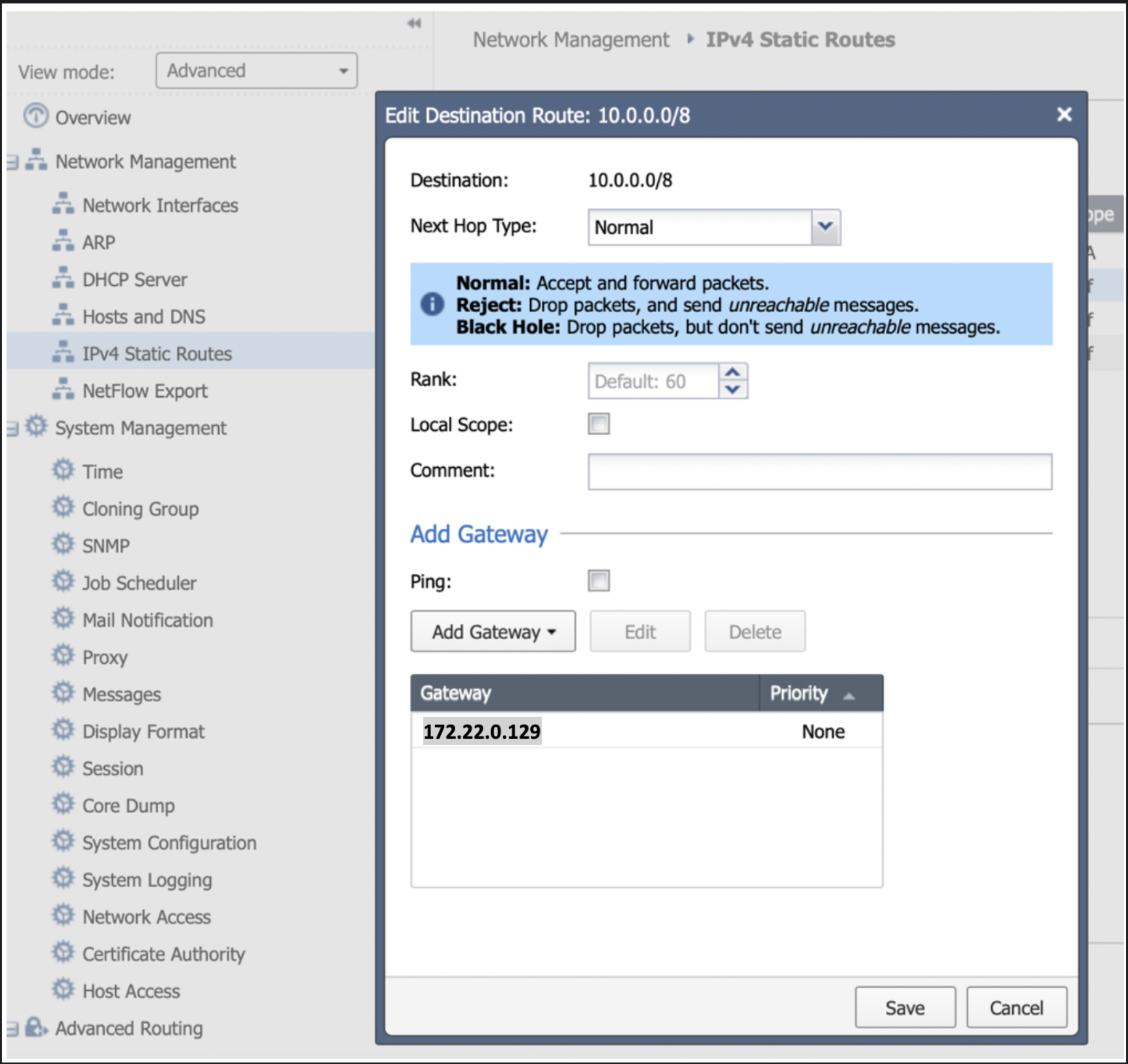Viewport: 1128px width, 1064px height.
Task: Click the blue info icon
Action: pos(432,304)
